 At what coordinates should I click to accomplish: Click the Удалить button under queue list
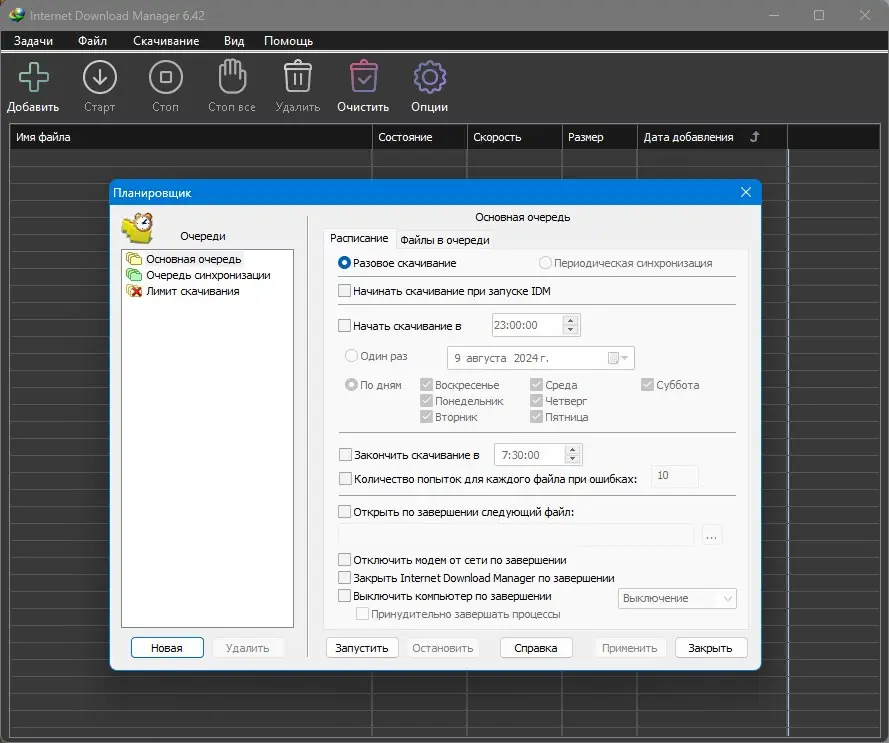coord(247,648)
